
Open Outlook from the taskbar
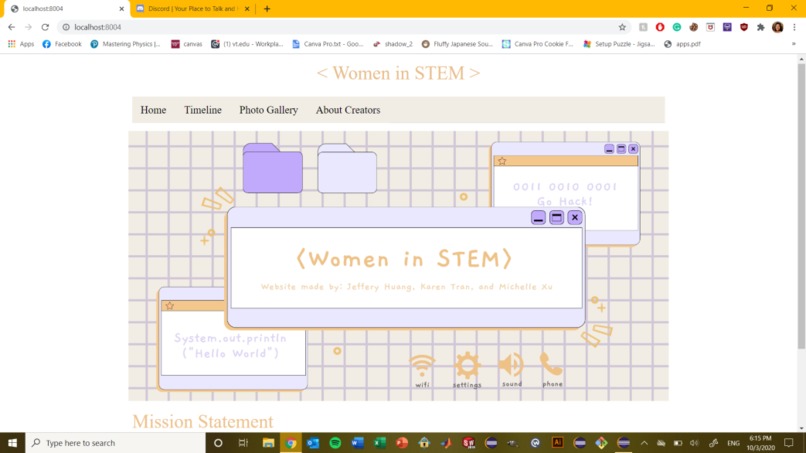pos(313,443)
